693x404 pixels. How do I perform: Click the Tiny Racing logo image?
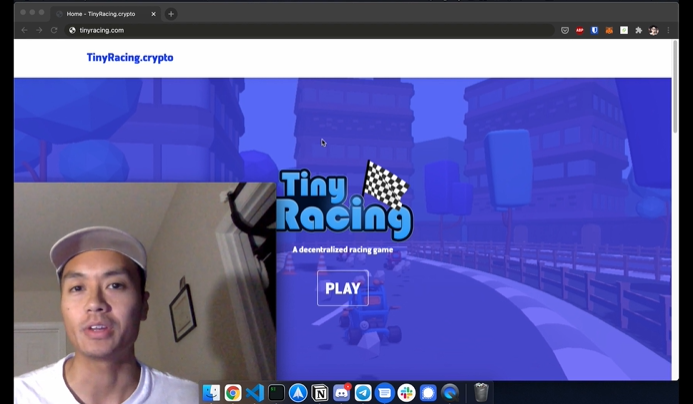point(345,200)
